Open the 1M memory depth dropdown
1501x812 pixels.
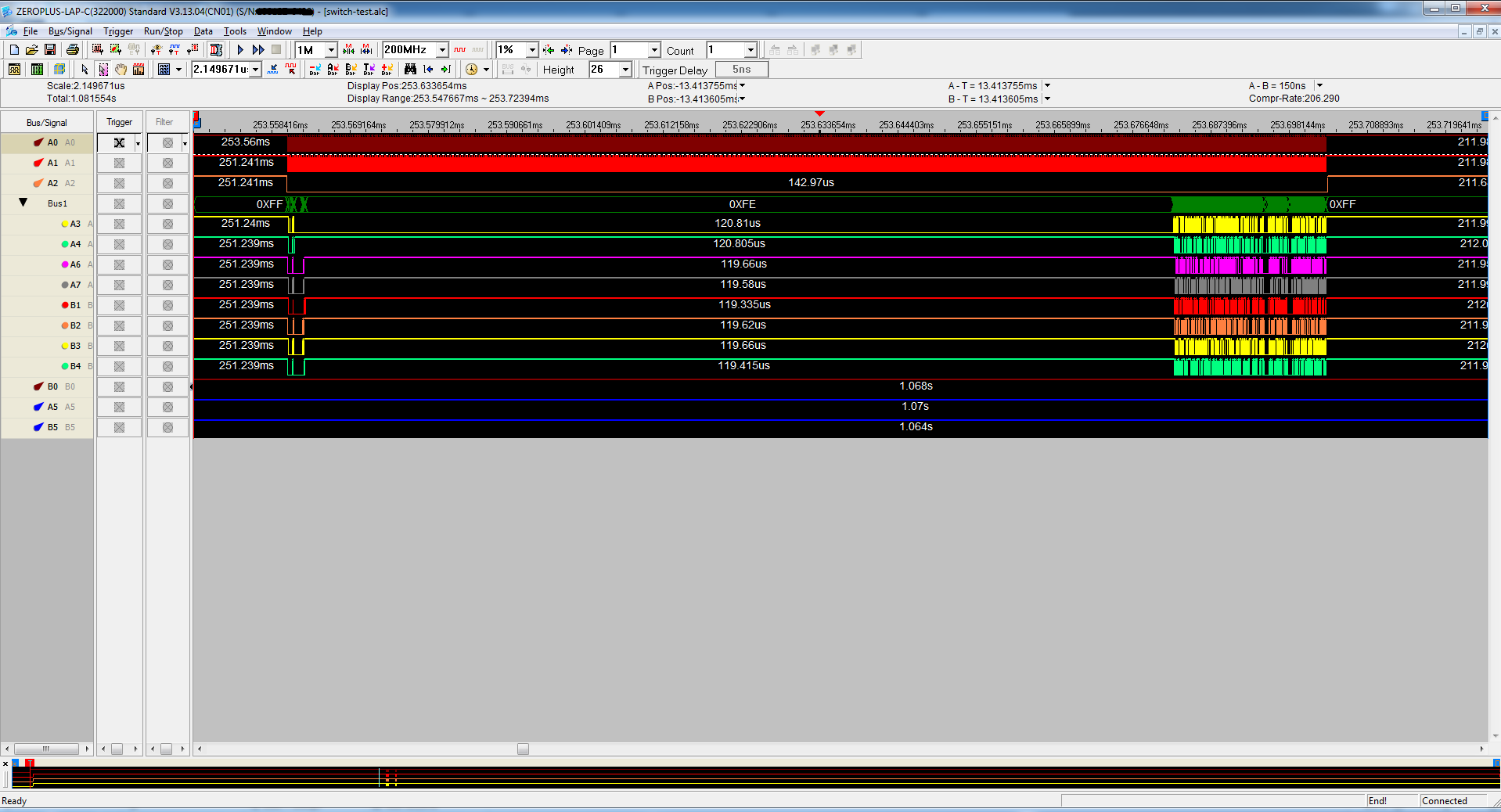(331, 50)
